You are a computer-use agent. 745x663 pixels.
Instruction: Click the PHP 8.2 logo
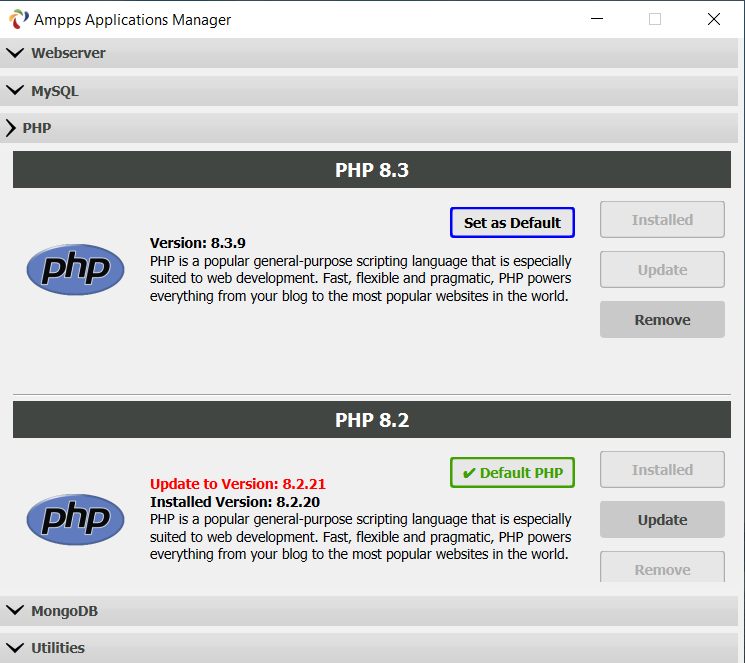click(x=76, y=519)
